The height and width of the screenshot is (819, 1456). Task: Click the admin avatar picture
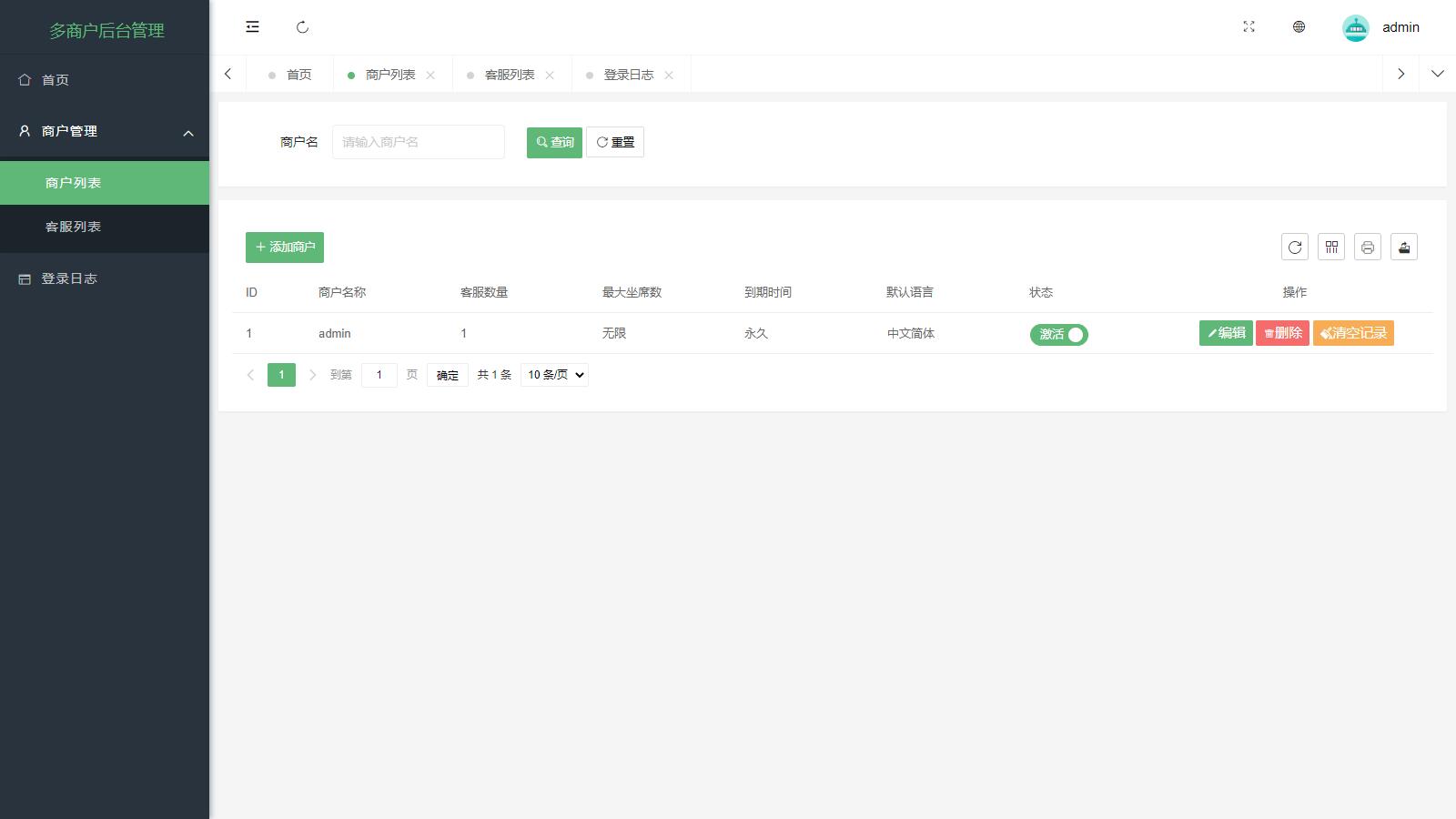pyautogui.click(x=1355, y=27)
